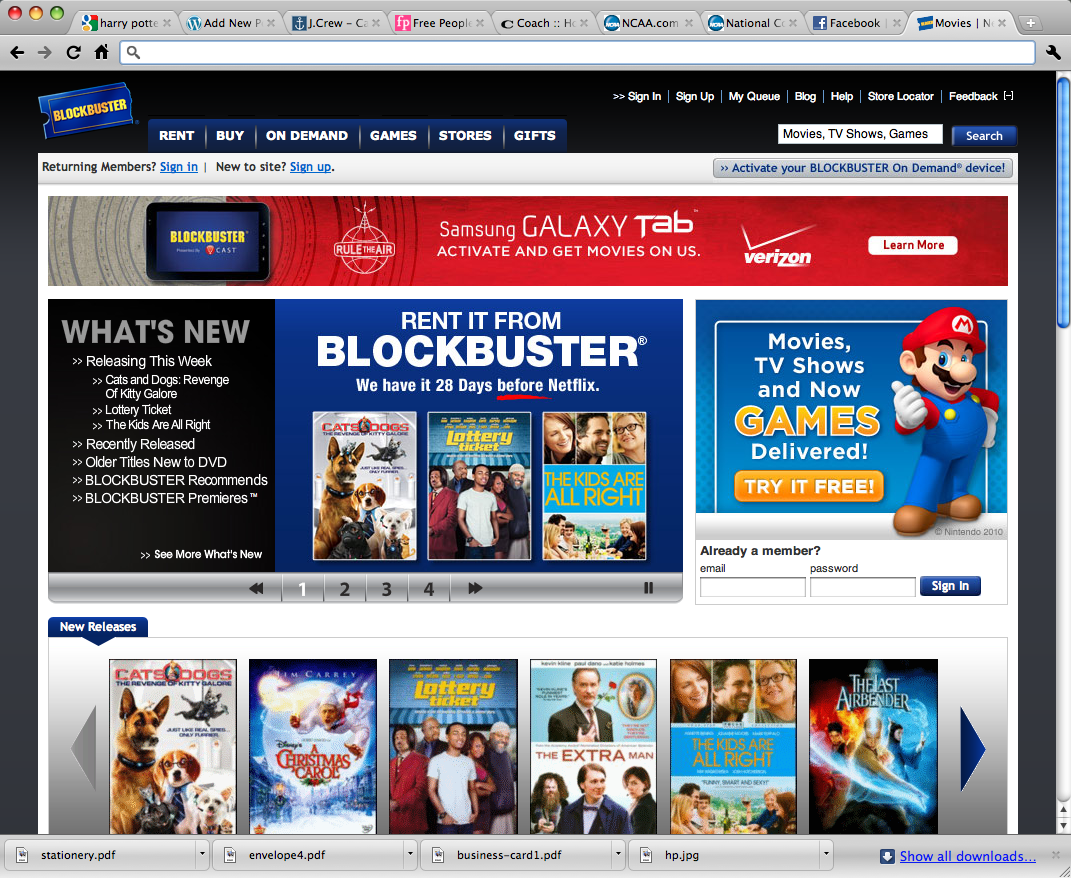Open The Extra Man poster thumbnail
This screenshot has height=878, width=1071.
pyautogui.click(x=594, y=746)
